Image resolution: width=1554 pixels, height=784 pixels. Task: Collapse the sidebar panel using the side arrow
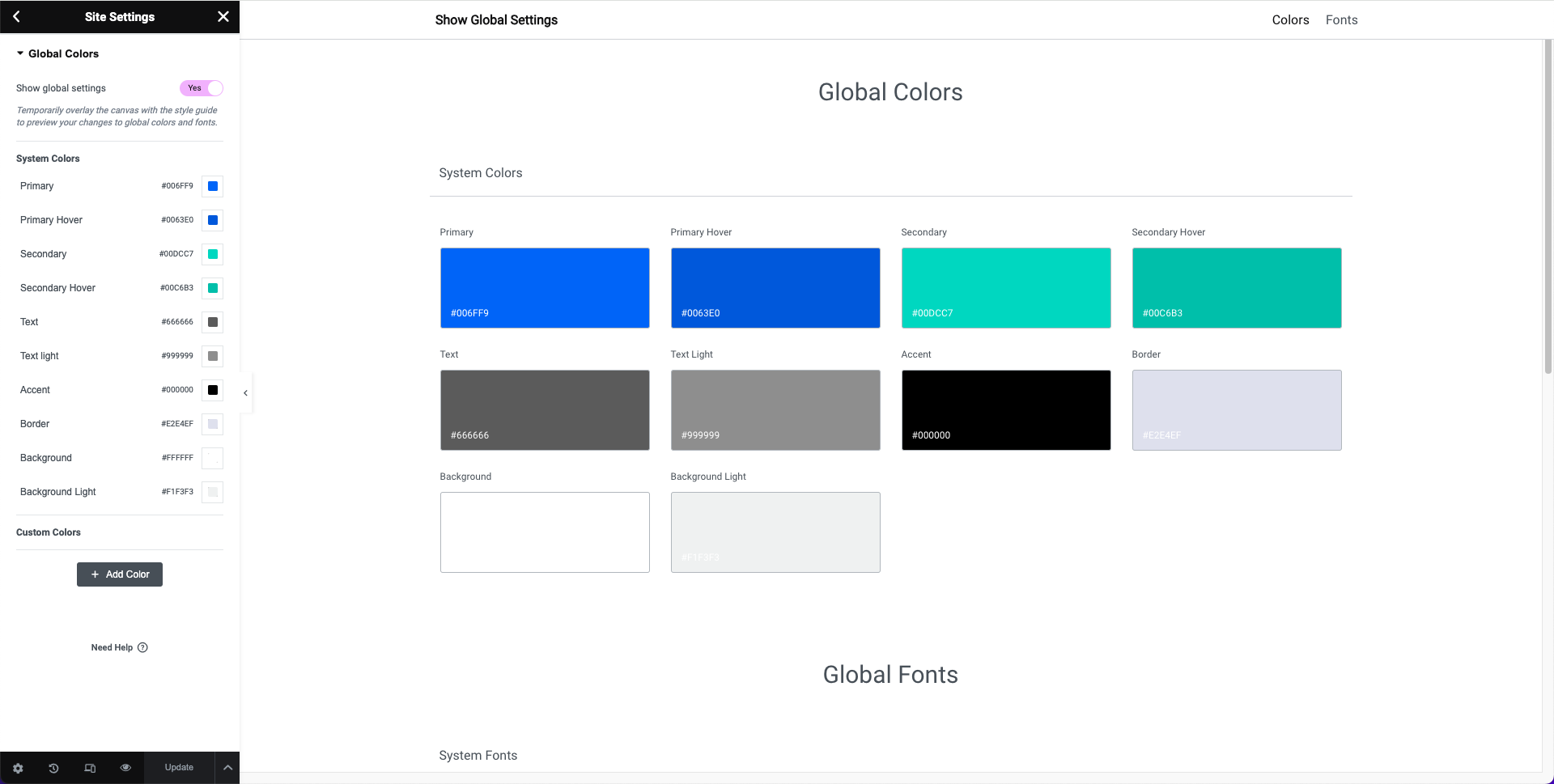pos(245,393)
